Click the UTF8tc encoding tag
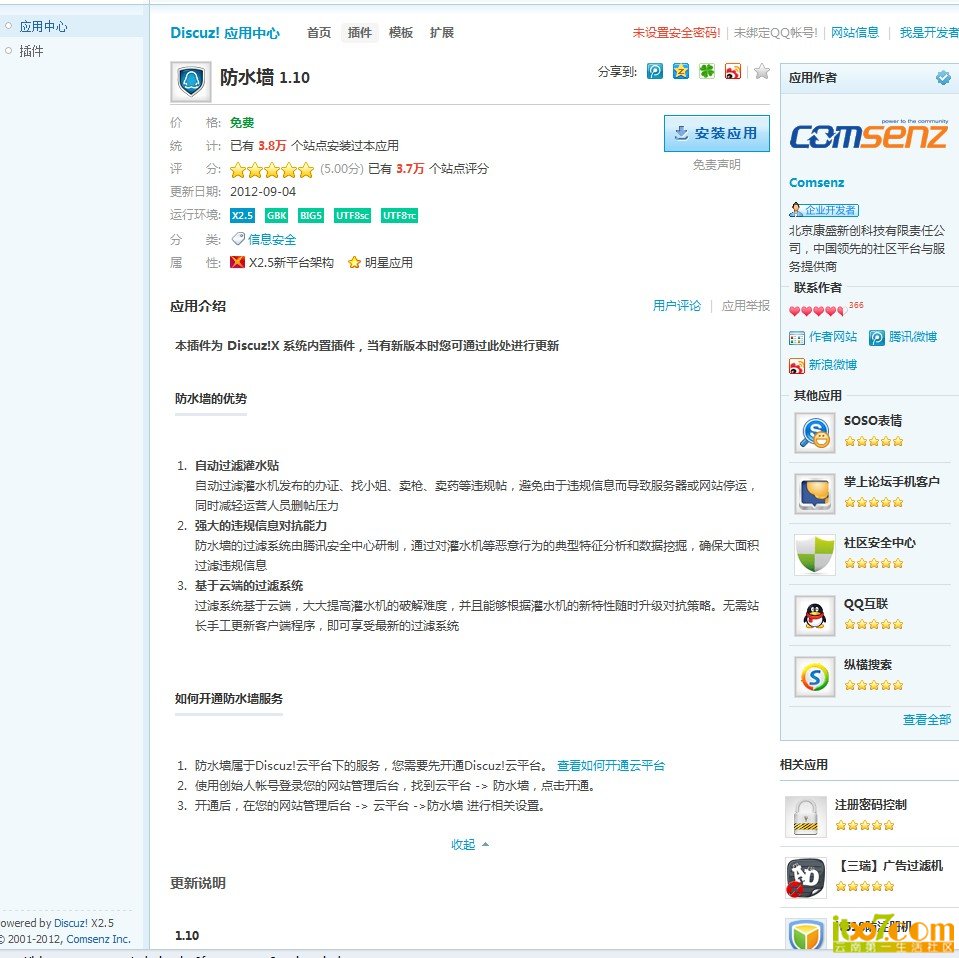 (x=399, y=215)
